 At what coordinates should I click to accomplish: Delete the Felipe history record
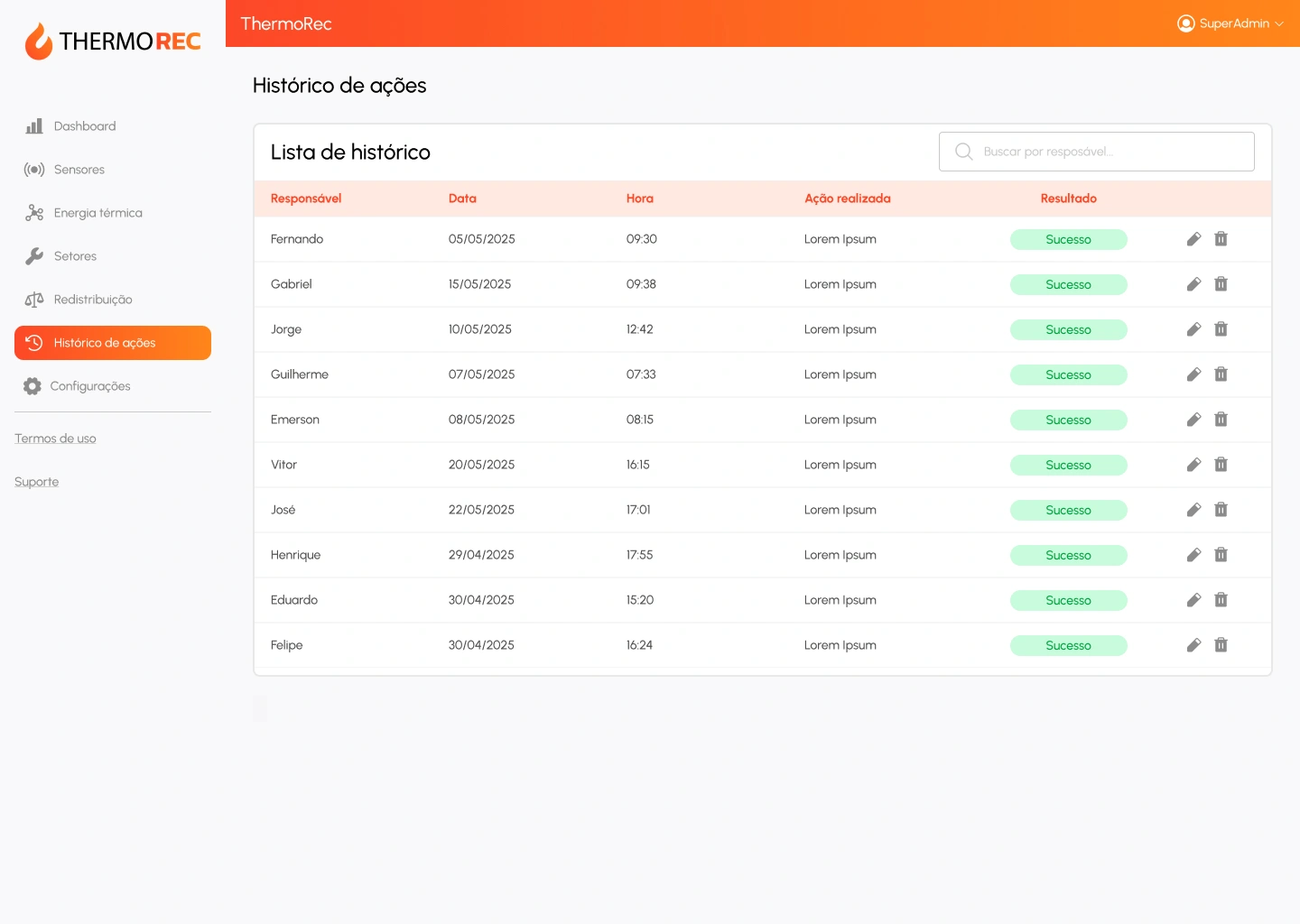pos(1221,645)
